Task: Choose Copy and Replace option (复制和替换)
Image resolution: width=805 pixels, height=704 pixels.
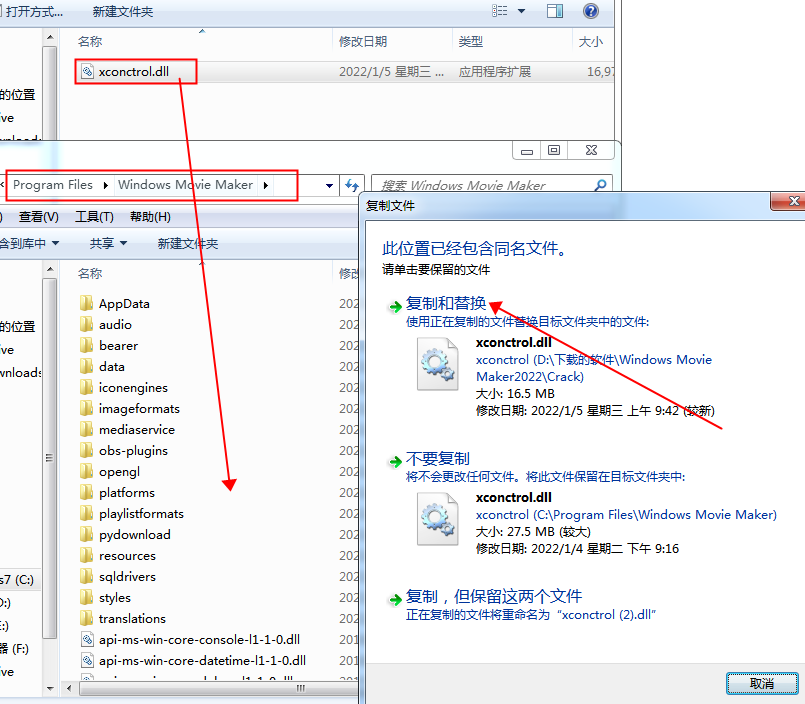Action: click(446, 303)
